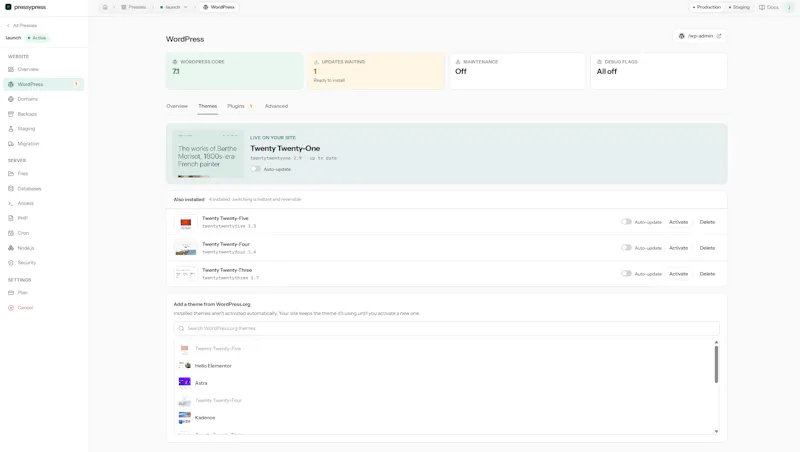Open Security shield icon in sidebar
The height and width of the screenshot is (452, 800).
click(x=11, y=263)
